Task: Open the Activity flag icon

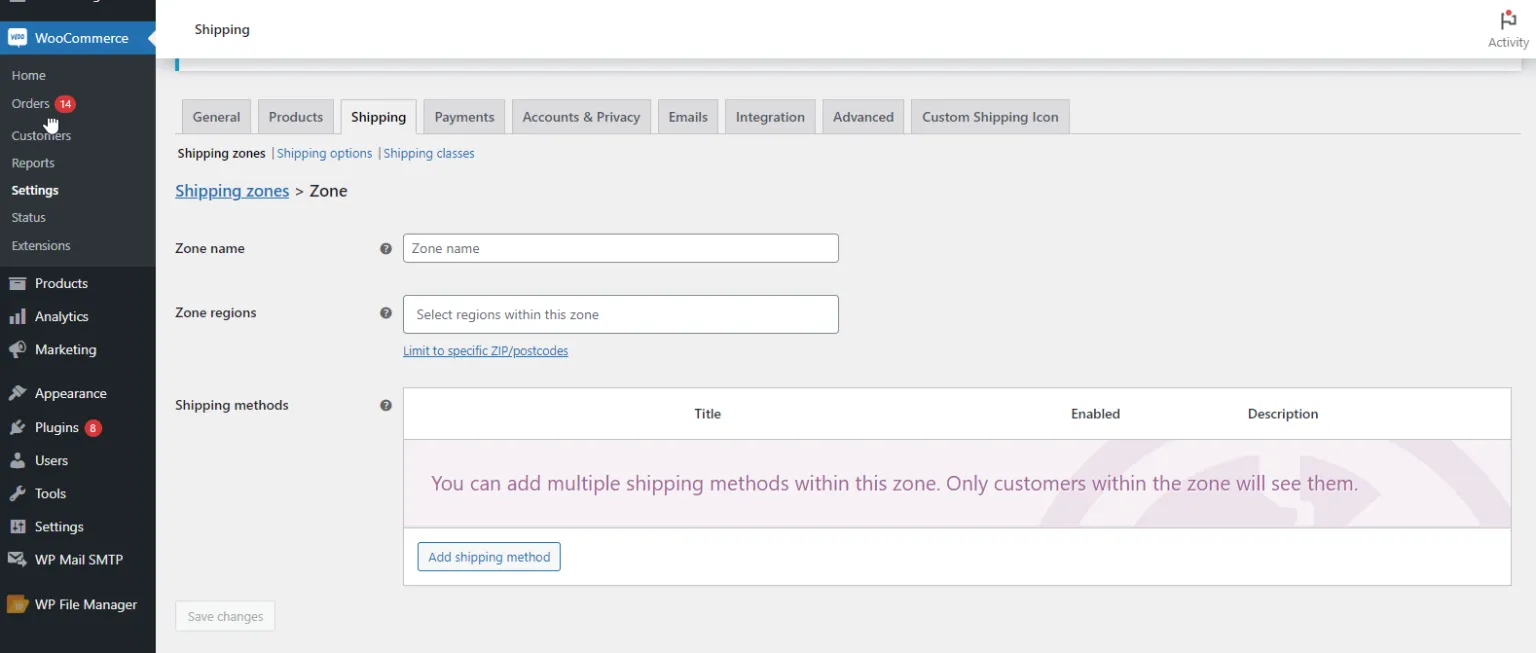Action: (x=1508, y=20)
